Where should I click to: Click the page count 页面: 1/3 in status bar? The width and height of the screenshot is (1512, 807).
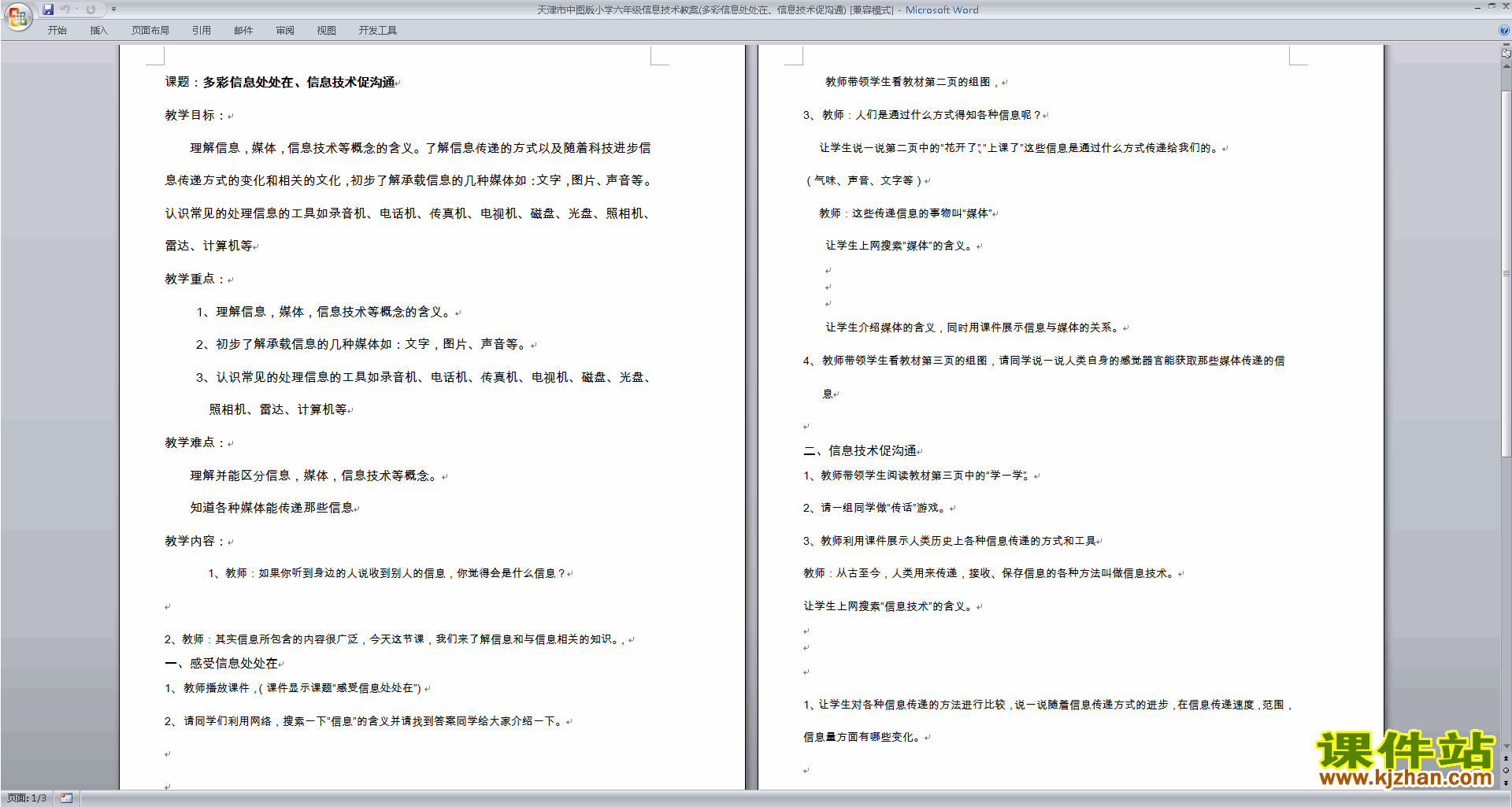click(x=27, y=798)
